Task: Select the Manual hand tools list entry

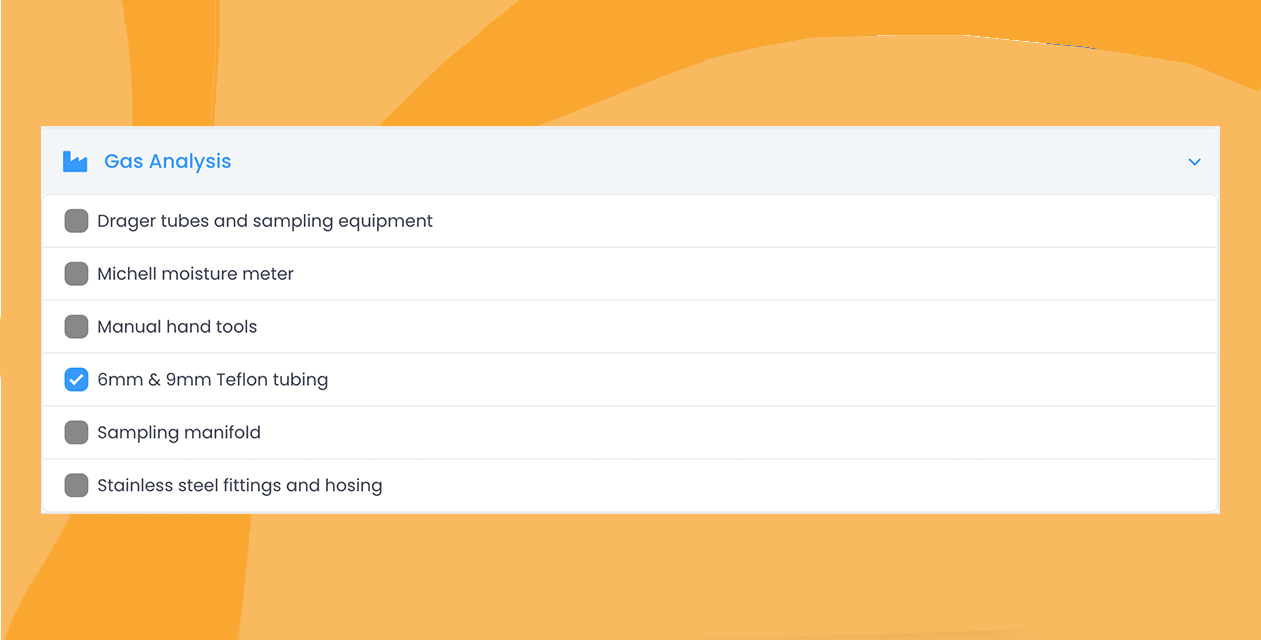Action: pyautogui.click(x=176, y=326)
